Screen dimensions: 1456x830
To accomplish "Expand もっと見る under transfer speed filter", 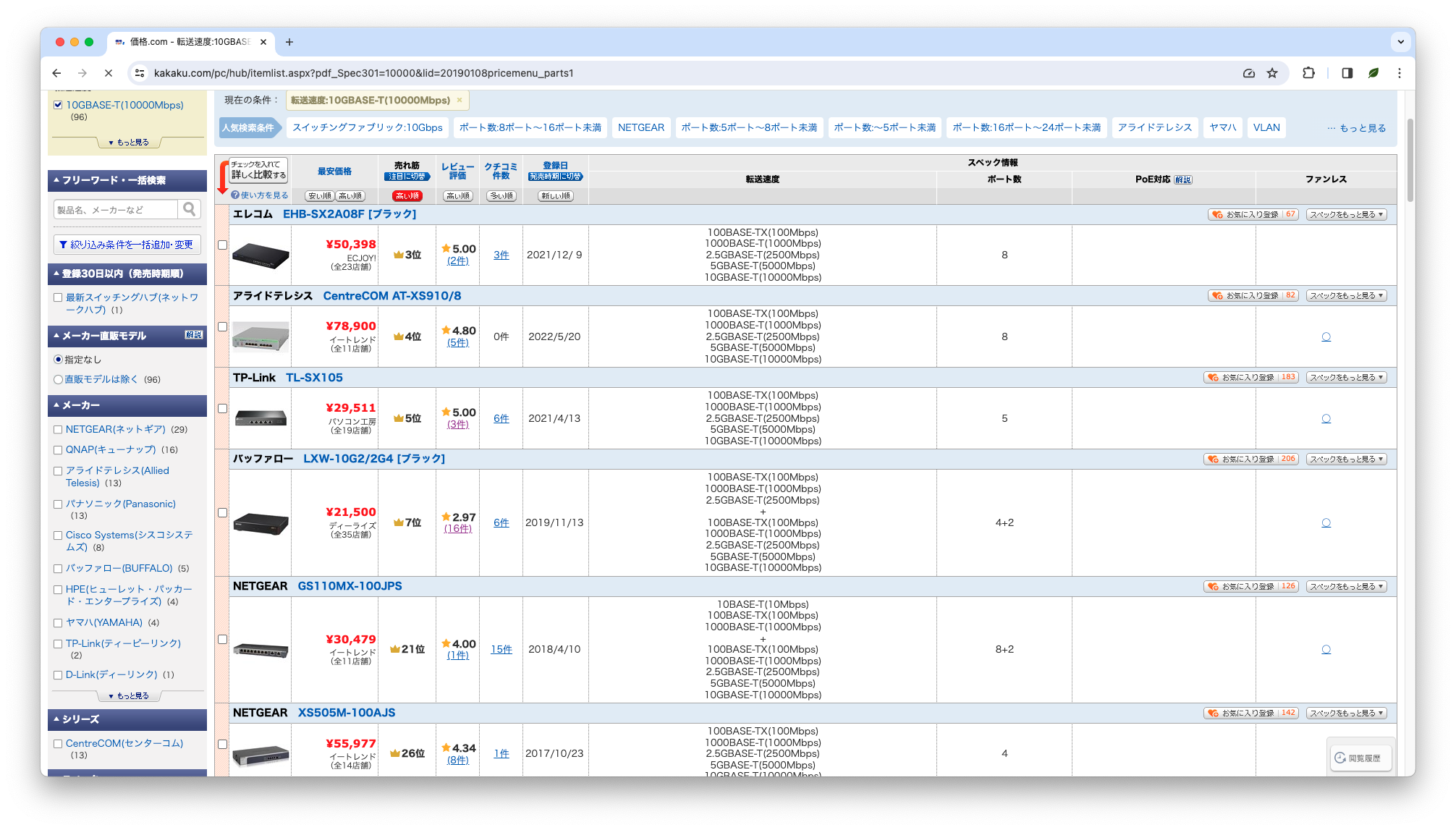I will click(x=129, y=143).
